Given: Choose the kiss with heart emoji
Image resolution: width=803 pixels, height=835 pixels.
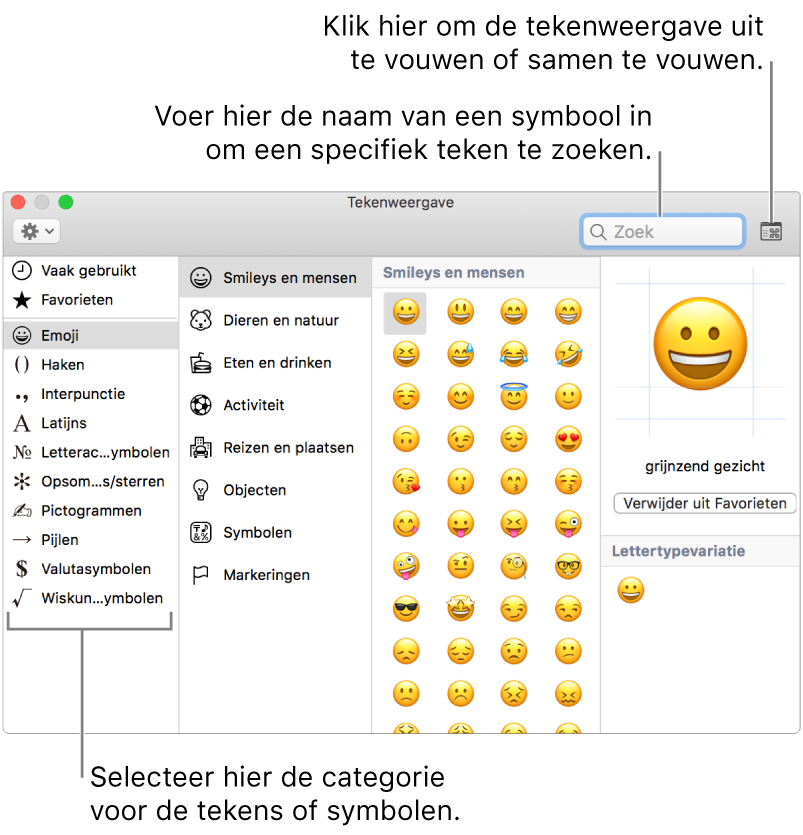Looking at the screenshot, I should [x=406, y=482].
